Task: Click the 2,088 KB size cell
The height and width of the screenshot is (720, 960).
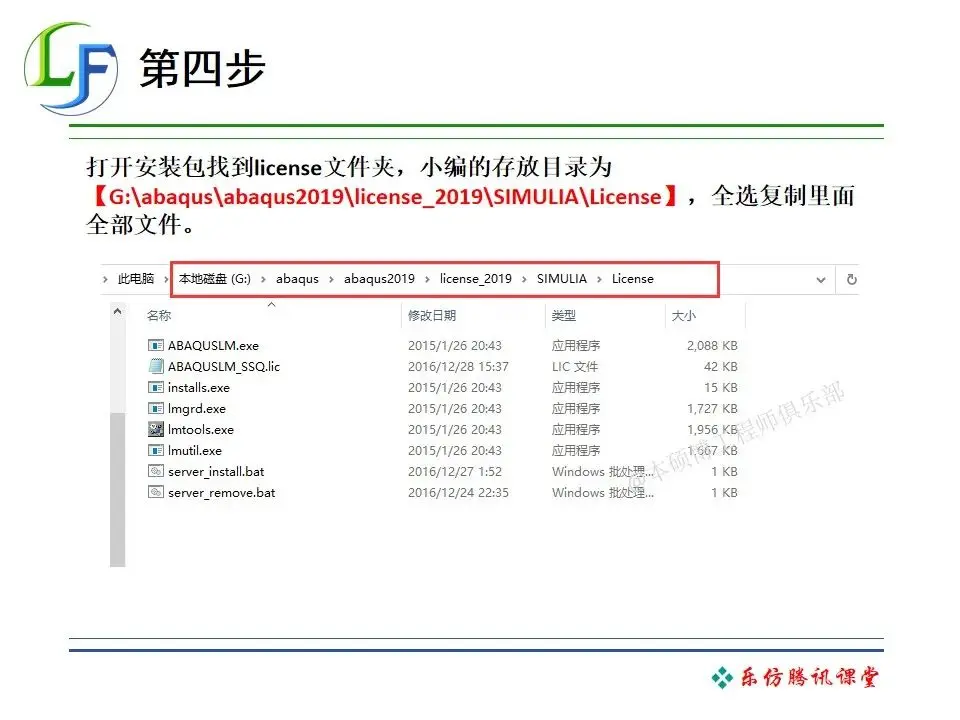Action: click(x=712, y=346)
